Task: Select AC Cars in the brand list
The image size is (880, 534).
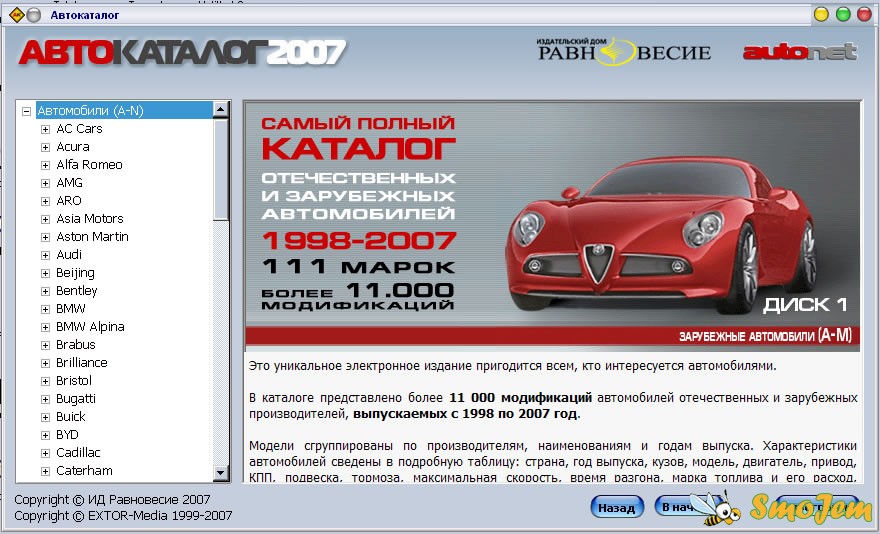Action: [x=79, y=129]
